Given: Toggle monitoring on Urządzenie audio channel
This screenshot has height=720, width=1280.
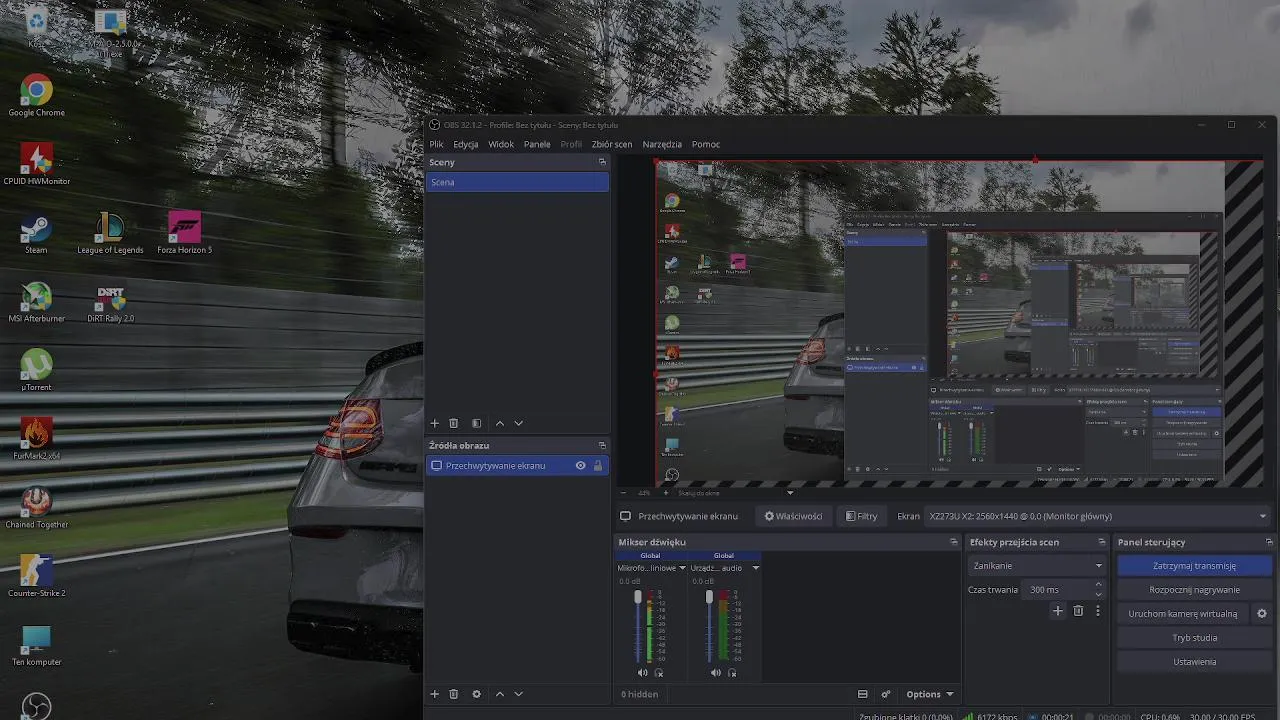Looking at the screenshot, I should (732, 673).
